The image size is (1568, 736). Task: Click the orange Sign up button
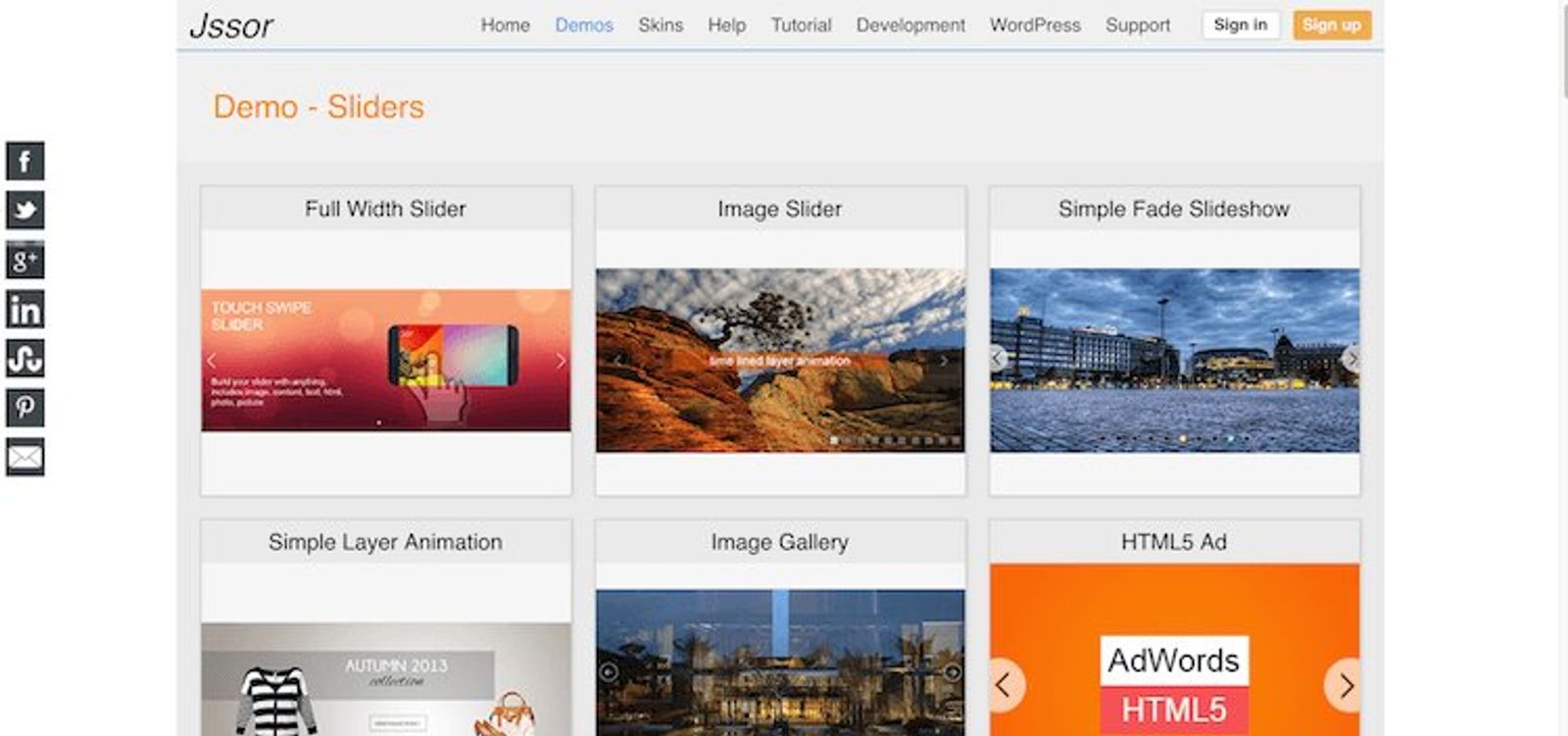tap(1332, 25)
